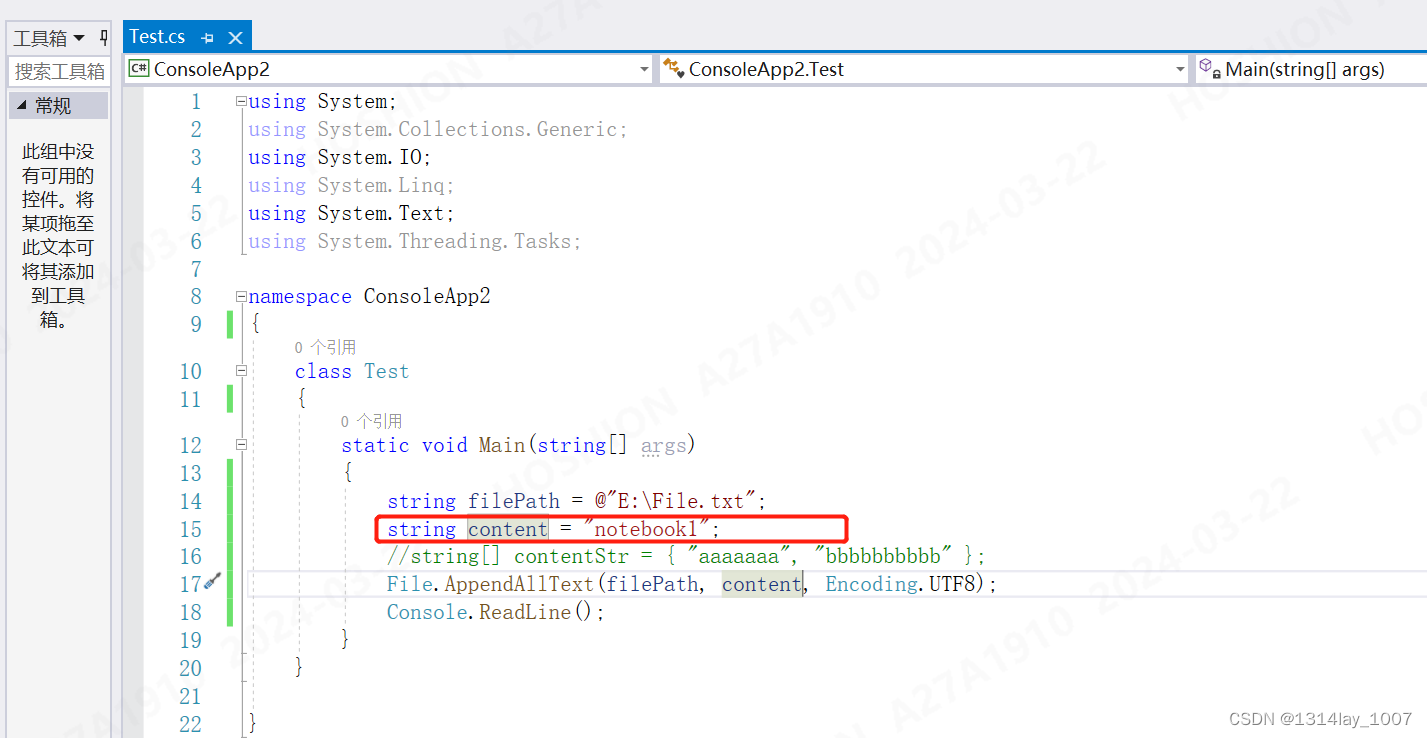Image resolution: width=1427 pixels, height=738 pixels.
Task: Click ConsoleApp2 in the namespace declaration line
Action: point(427,296)
